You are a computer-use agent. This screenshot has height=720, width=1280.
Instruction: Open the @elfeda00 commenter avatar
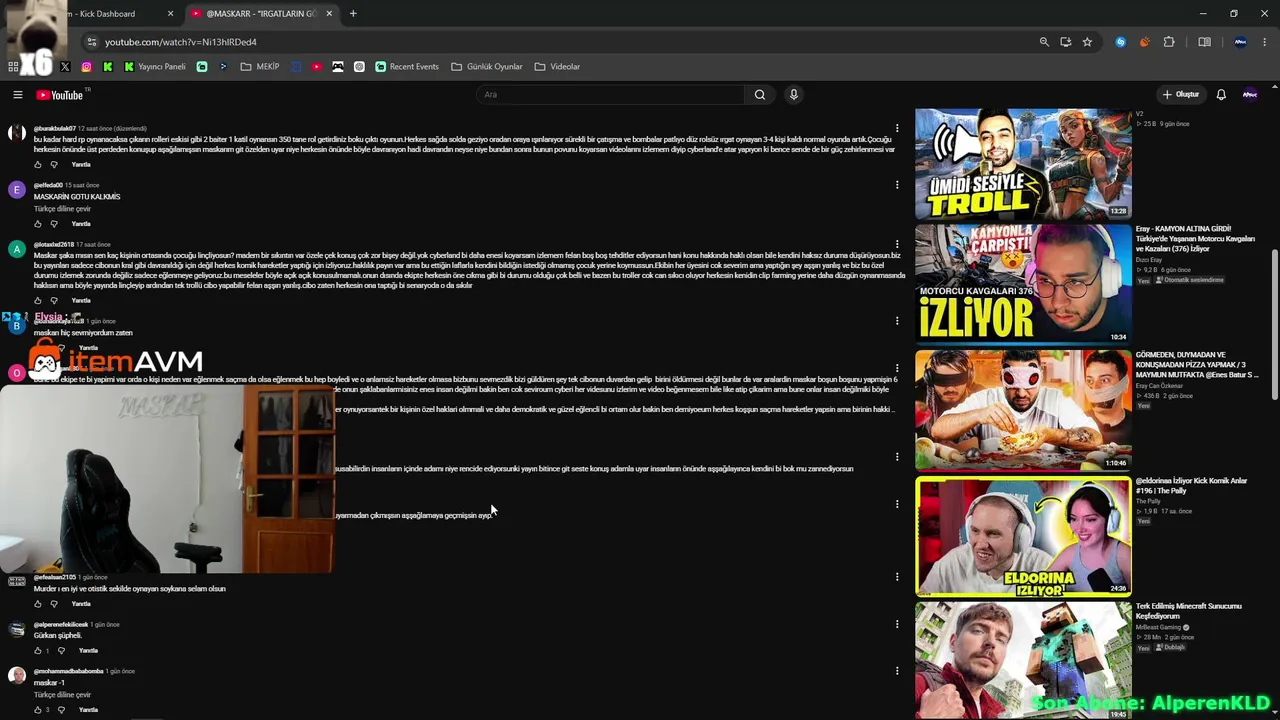click(17, 190)
